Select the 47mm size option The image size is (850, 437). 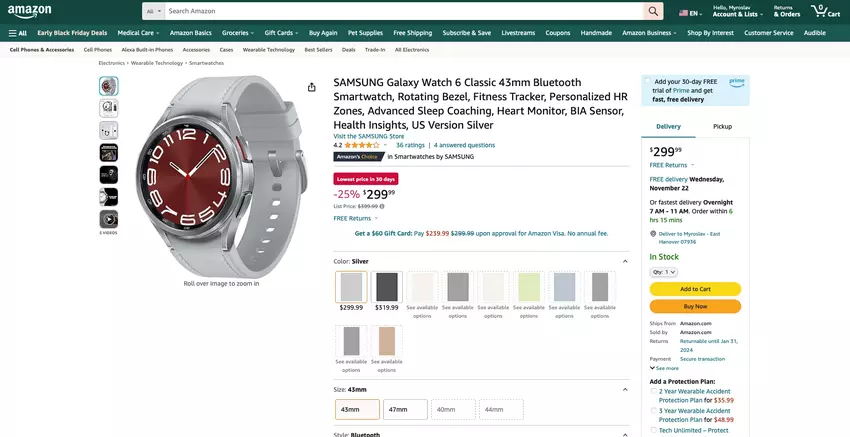click(405, 409)
